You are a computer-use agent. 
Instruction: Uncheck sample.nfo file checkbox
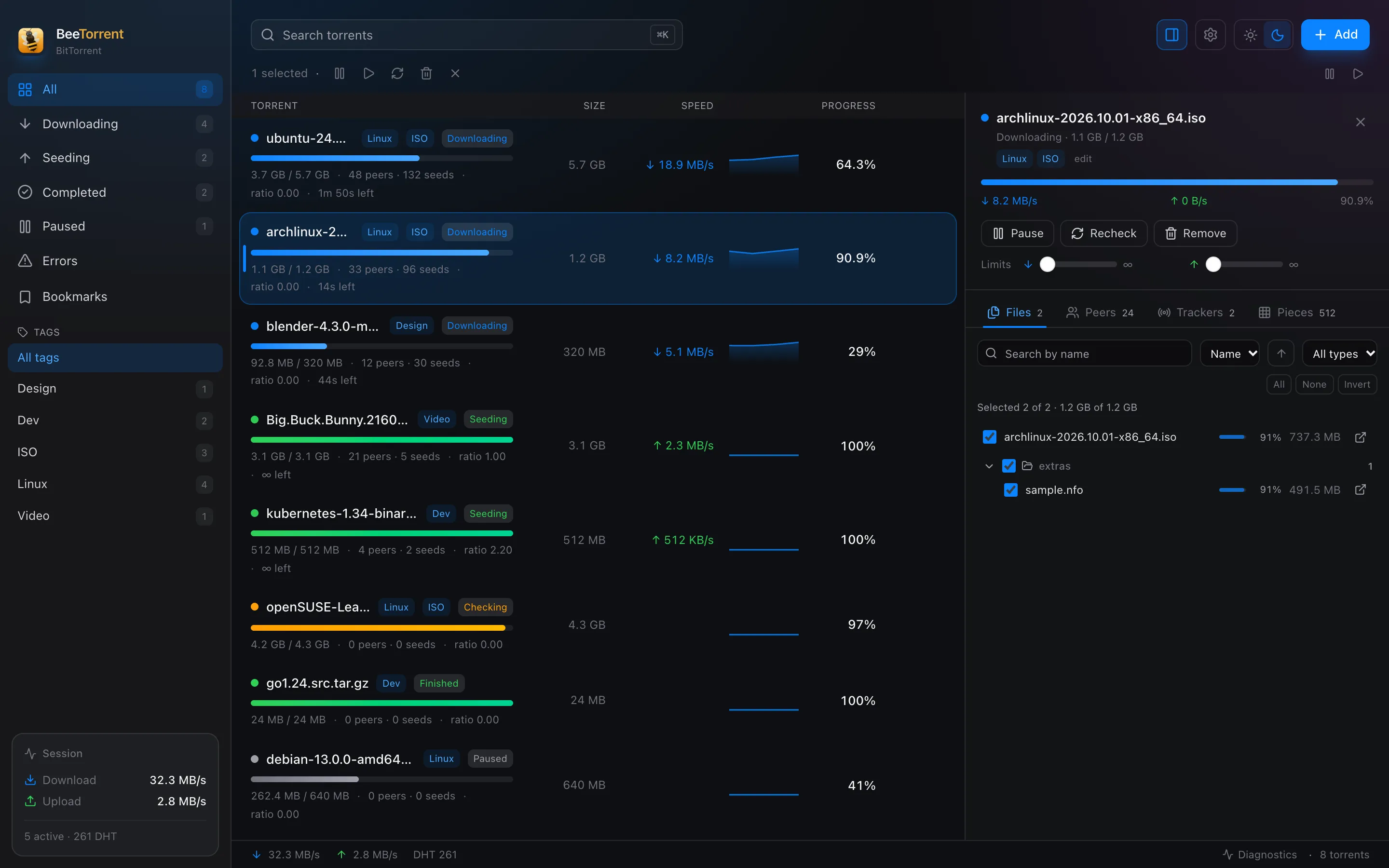1011,489
